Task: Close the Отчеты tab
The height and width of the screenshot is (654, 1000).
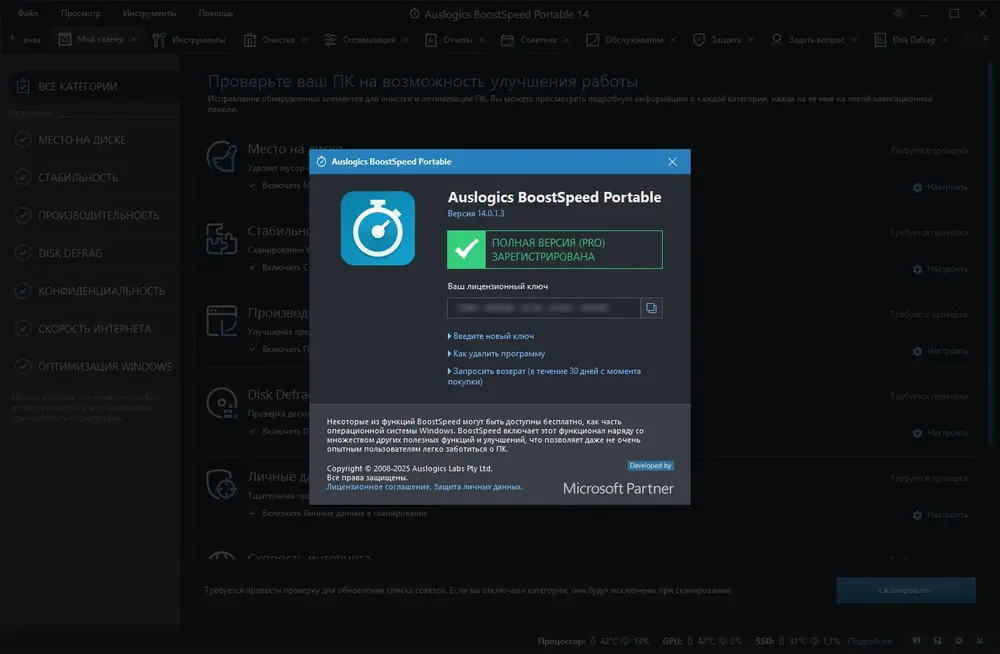Action: point(482,40)
